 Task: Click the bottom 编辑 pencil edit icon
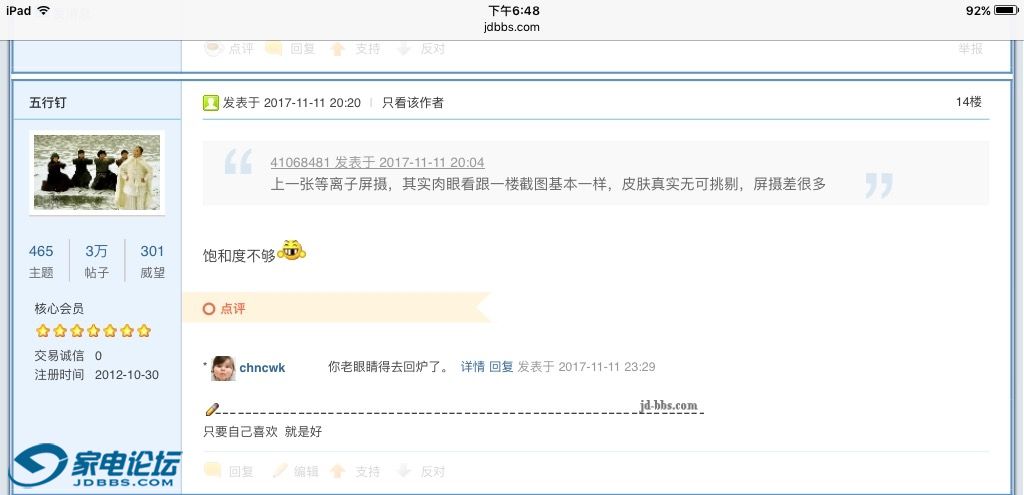[280, 470]
